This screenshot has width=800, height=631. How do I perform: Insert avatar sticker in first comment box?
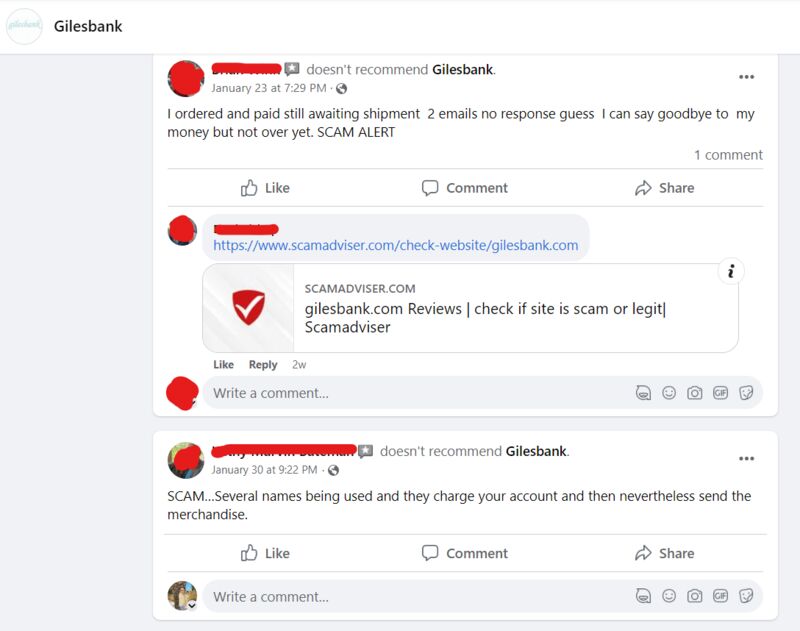click(x=643, y=393)
